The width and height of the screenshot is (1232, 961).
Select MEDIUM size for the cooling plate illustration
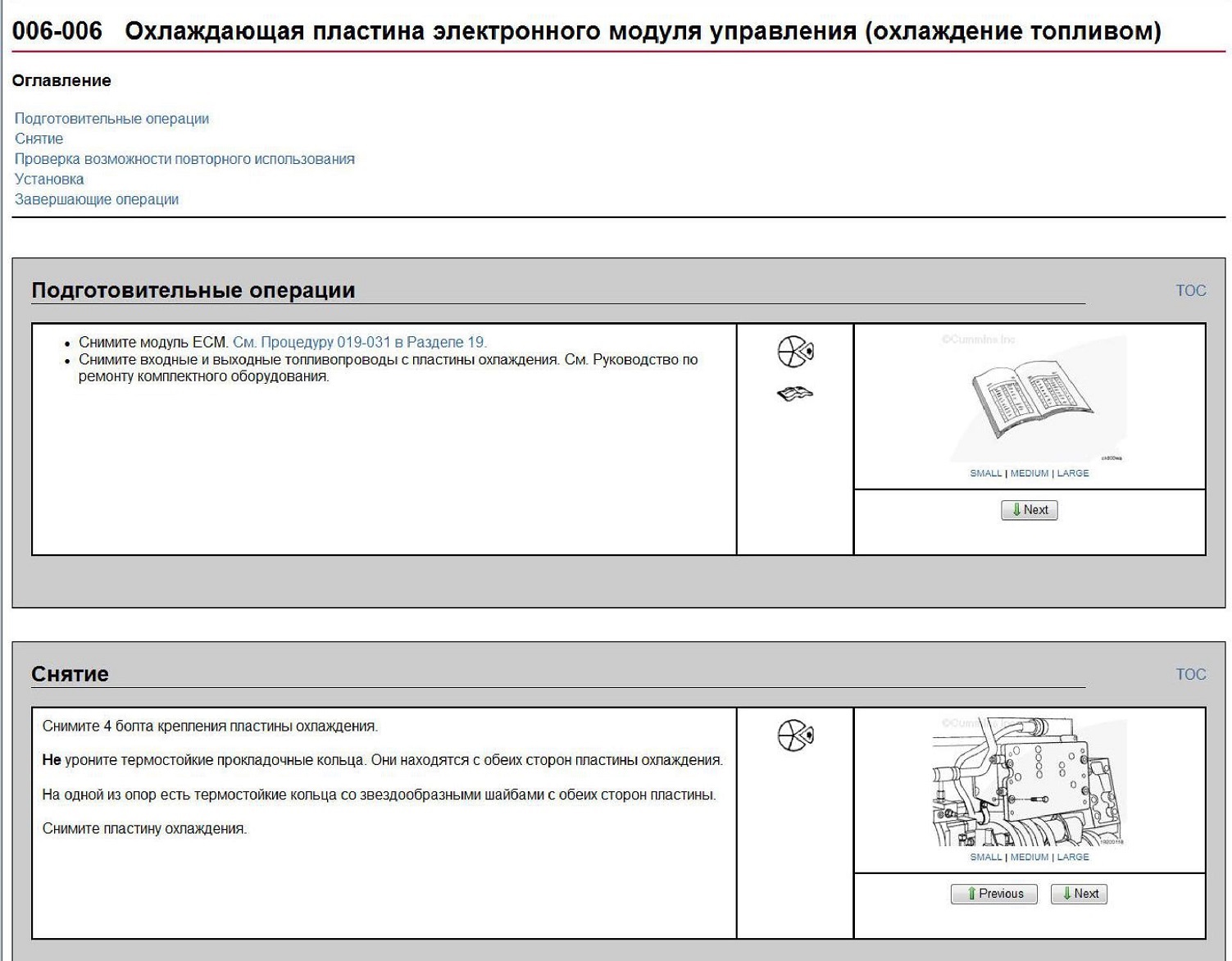click(x=1030, y=857)
